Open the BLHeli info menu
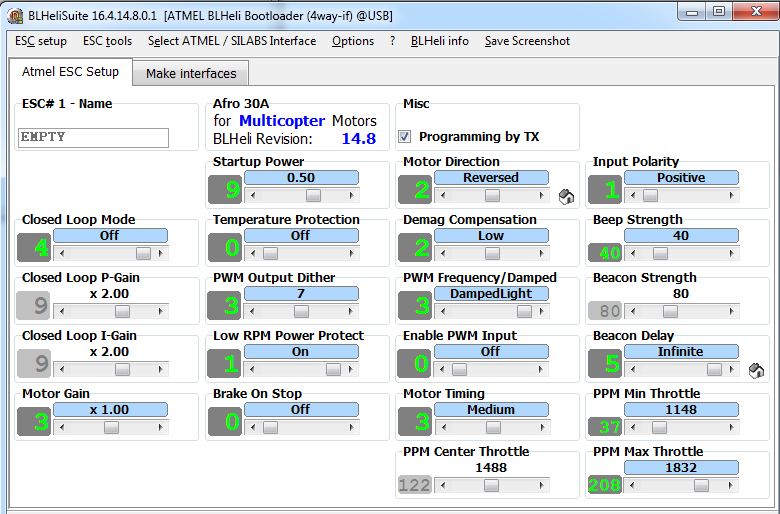 (x=440, y=41)
